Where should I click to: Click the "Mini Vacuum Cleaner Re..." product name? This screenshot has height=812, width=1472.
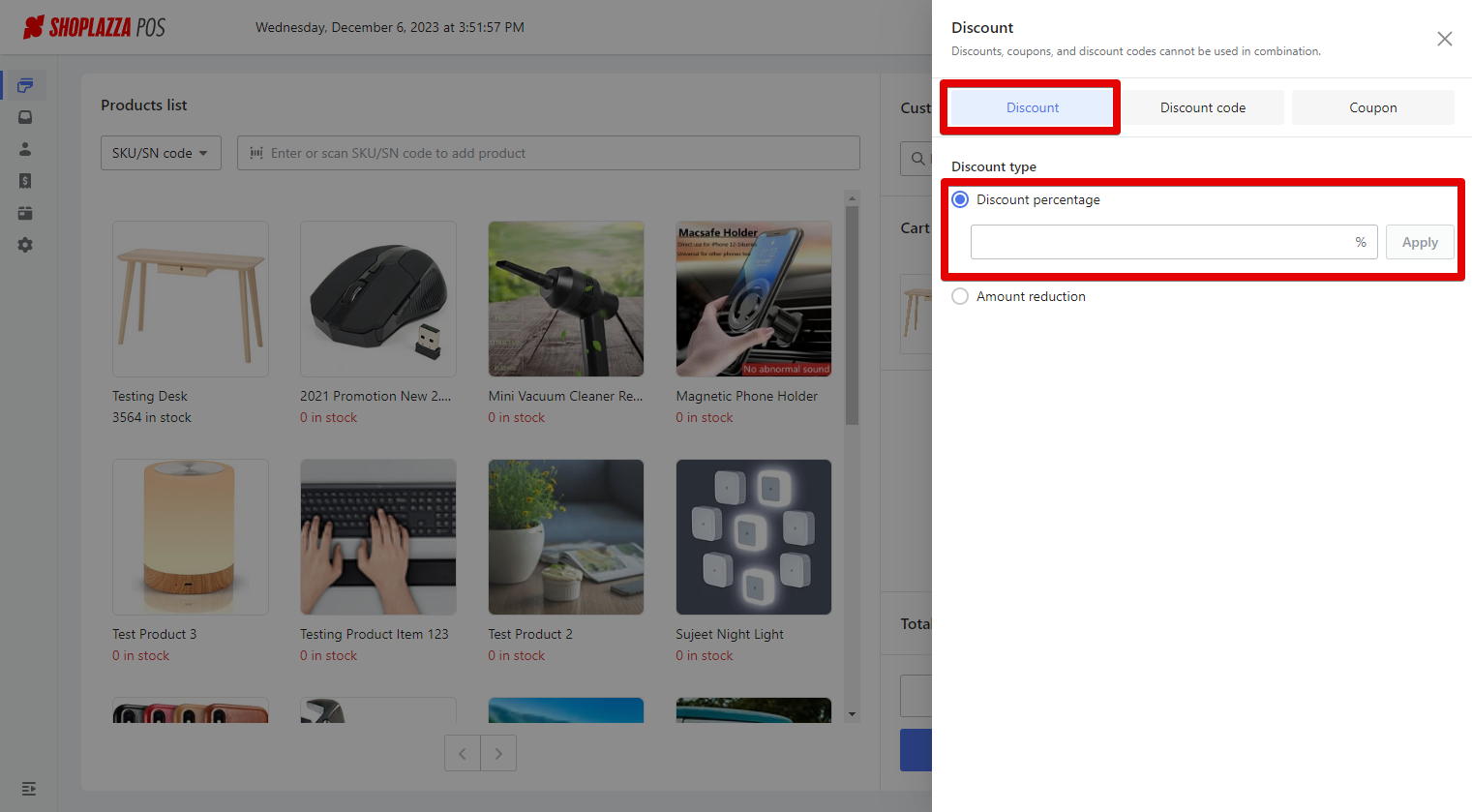pyautogui.click(x=565, y=396)
